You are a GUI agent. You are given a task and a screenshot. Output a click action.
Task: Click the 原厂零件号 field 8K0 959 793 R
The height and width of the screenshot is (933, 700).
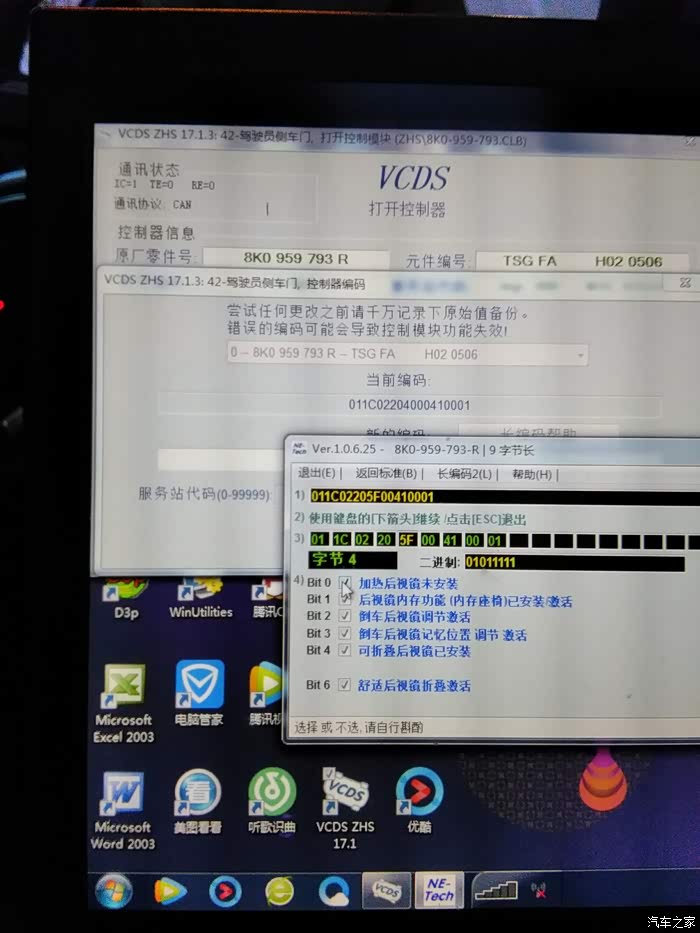tap(296, 258)
